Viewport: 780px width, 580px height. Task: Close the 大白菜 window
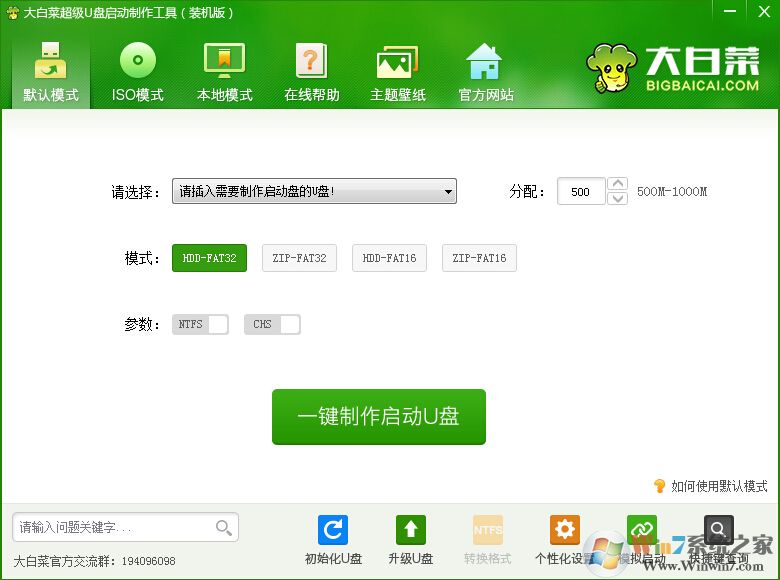(764, 11)
